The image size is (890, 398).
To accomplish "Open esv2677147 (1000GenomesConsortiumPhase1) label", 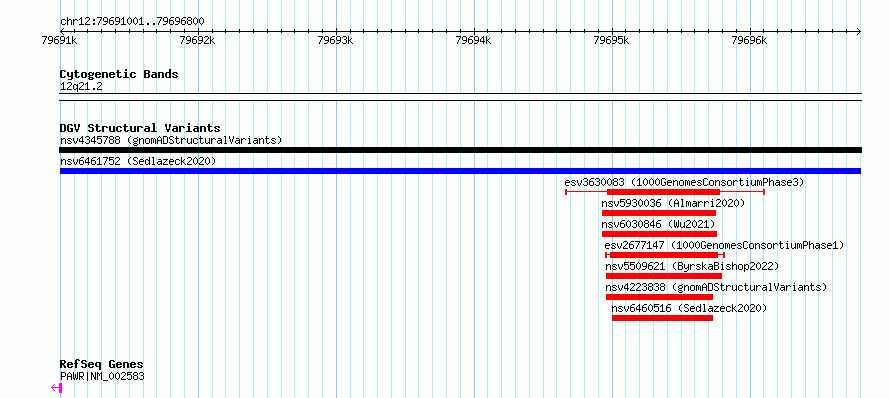I will pyautogui.click(x=725, y=245).
